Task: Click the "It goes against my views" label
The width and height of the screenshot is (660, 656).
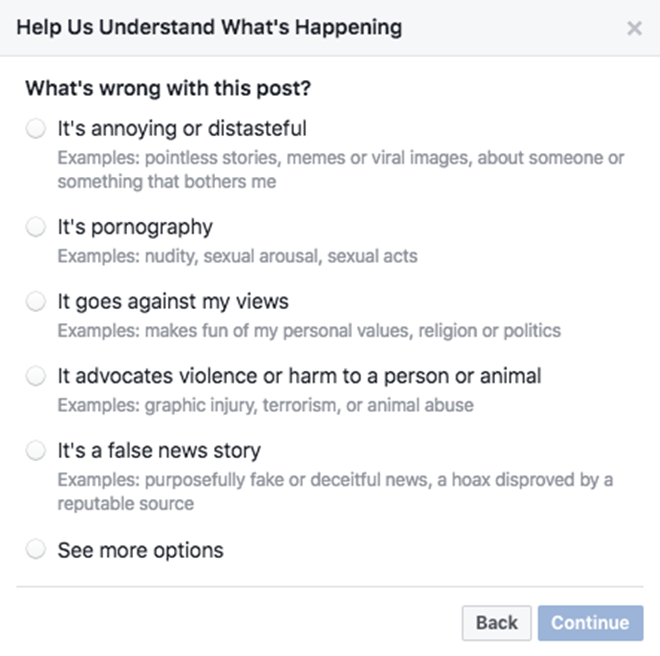Action: click(173, 302)
